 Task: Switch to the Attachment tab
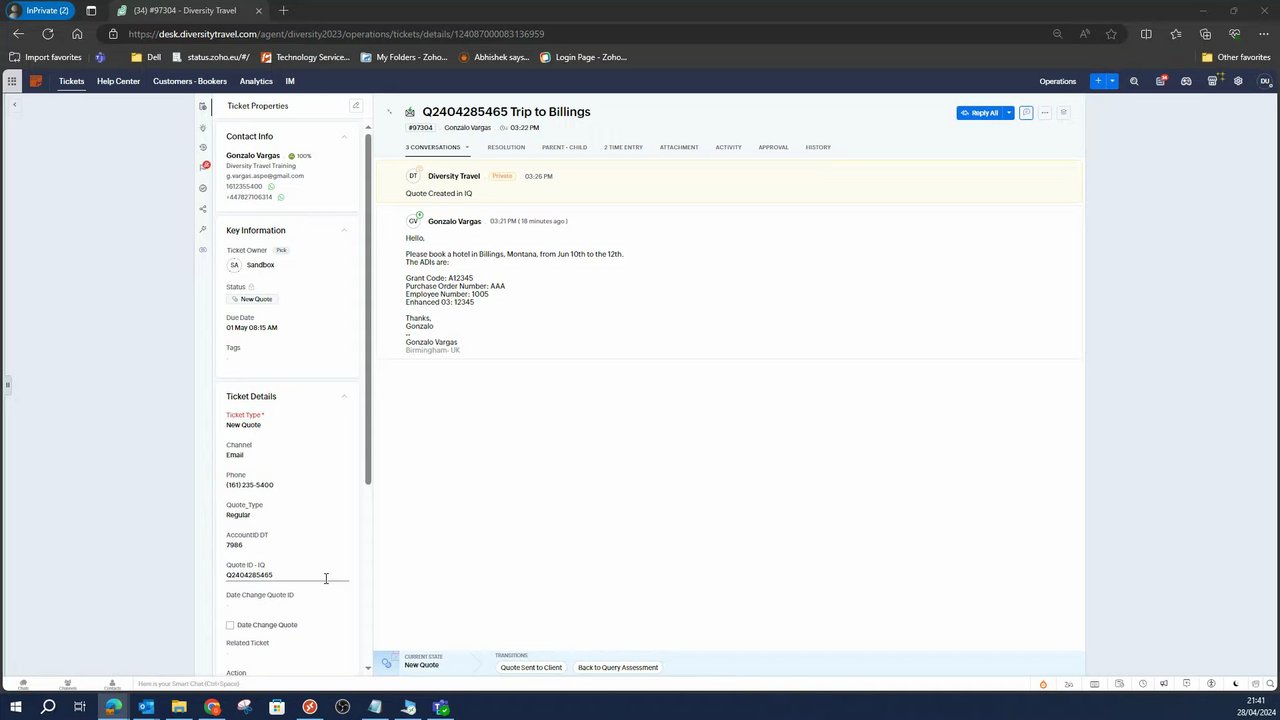679,147
